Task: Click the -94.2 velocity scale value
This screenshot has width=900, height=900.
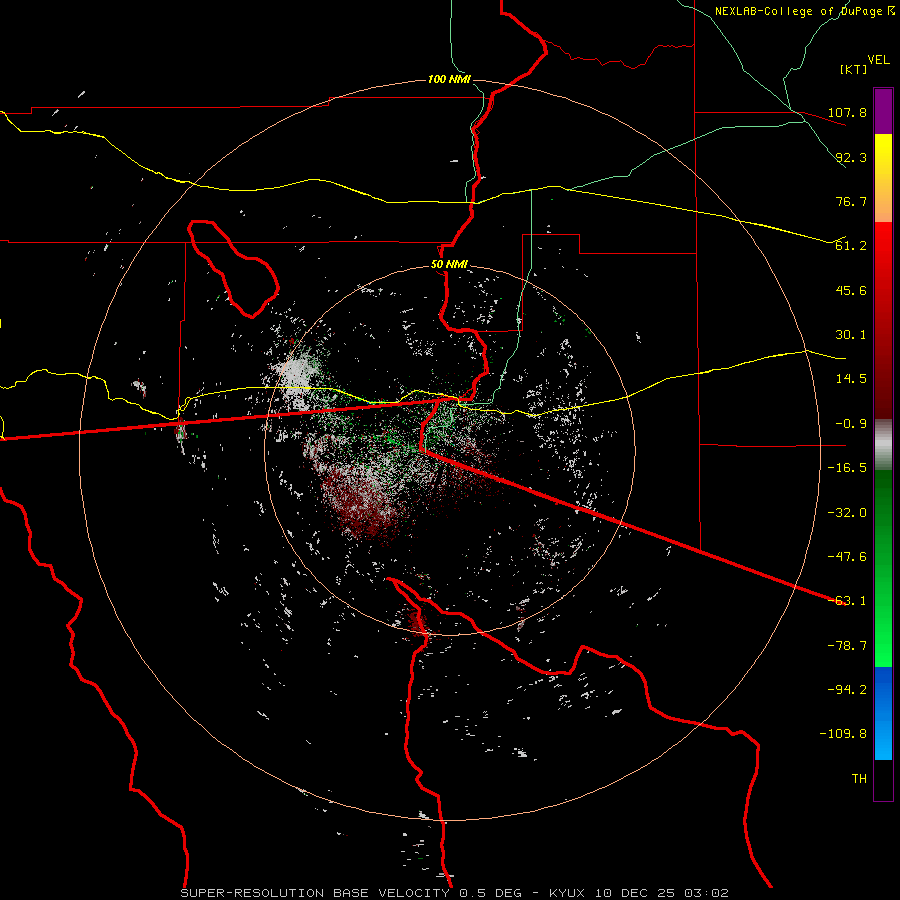Action: pyautogui.click(x=847, y=690)
